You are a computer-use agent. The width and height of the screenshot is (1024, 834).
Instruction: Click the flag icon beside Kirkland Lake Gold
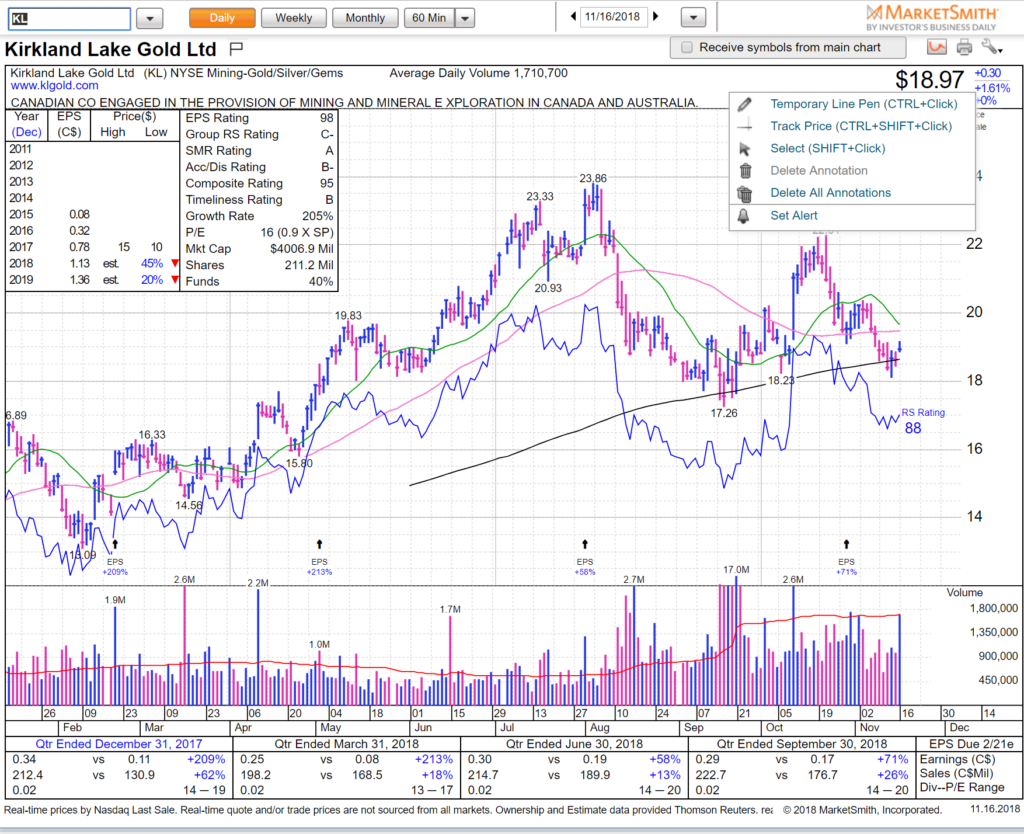pyautogui.click(x=236, y=48)
